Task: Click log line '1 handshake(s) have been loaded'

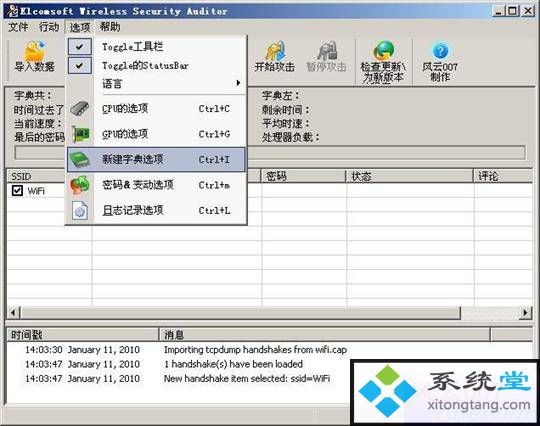Action: tap(233, 364)
